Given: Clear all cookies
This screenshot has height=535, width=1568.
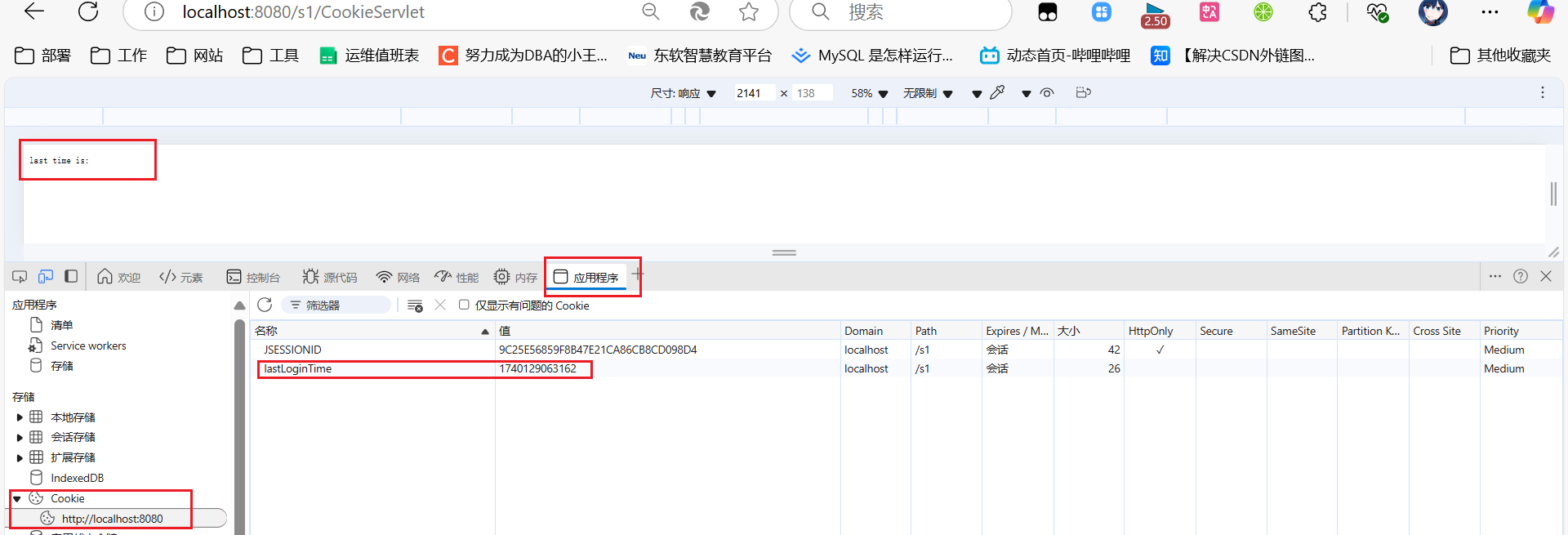Looking at the screenshot, I should pos(415,305).
